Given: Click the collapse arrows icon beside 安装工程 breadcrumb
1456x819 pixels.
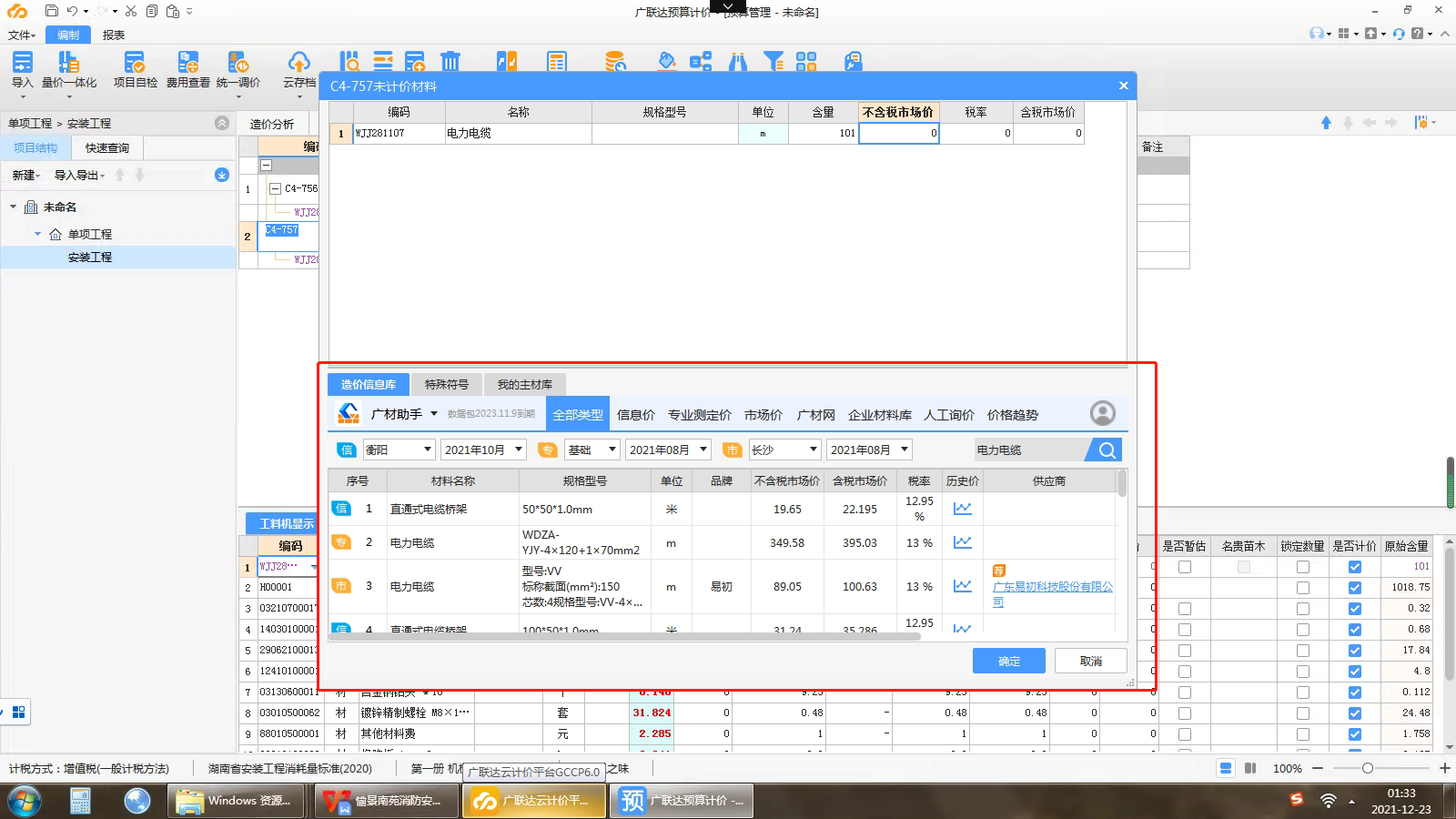Looking at the screenshot, I should click(222, 123).
